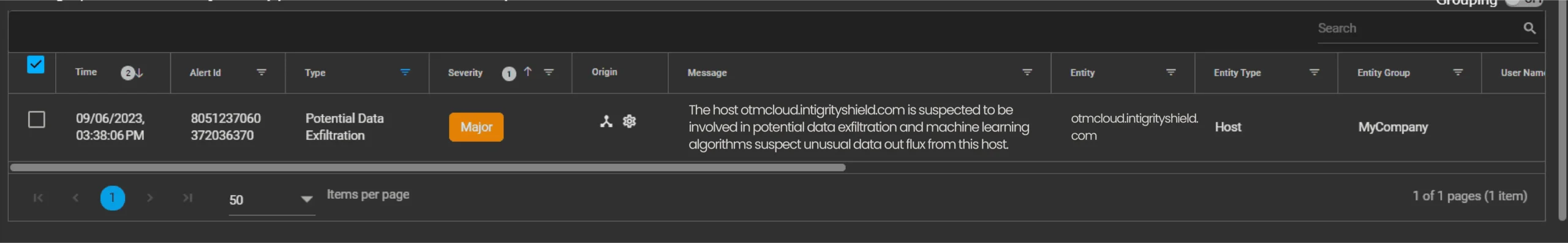
Task: Open the Entity column filter icon
Action: click(1170, 72)
